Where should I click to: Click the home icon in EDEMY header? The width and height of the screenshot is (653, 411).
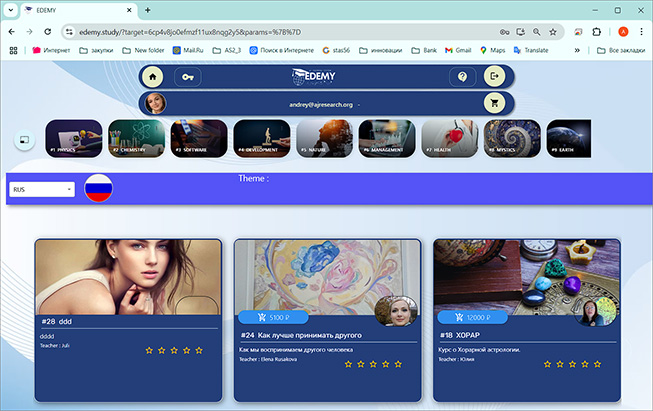[152, 77]
